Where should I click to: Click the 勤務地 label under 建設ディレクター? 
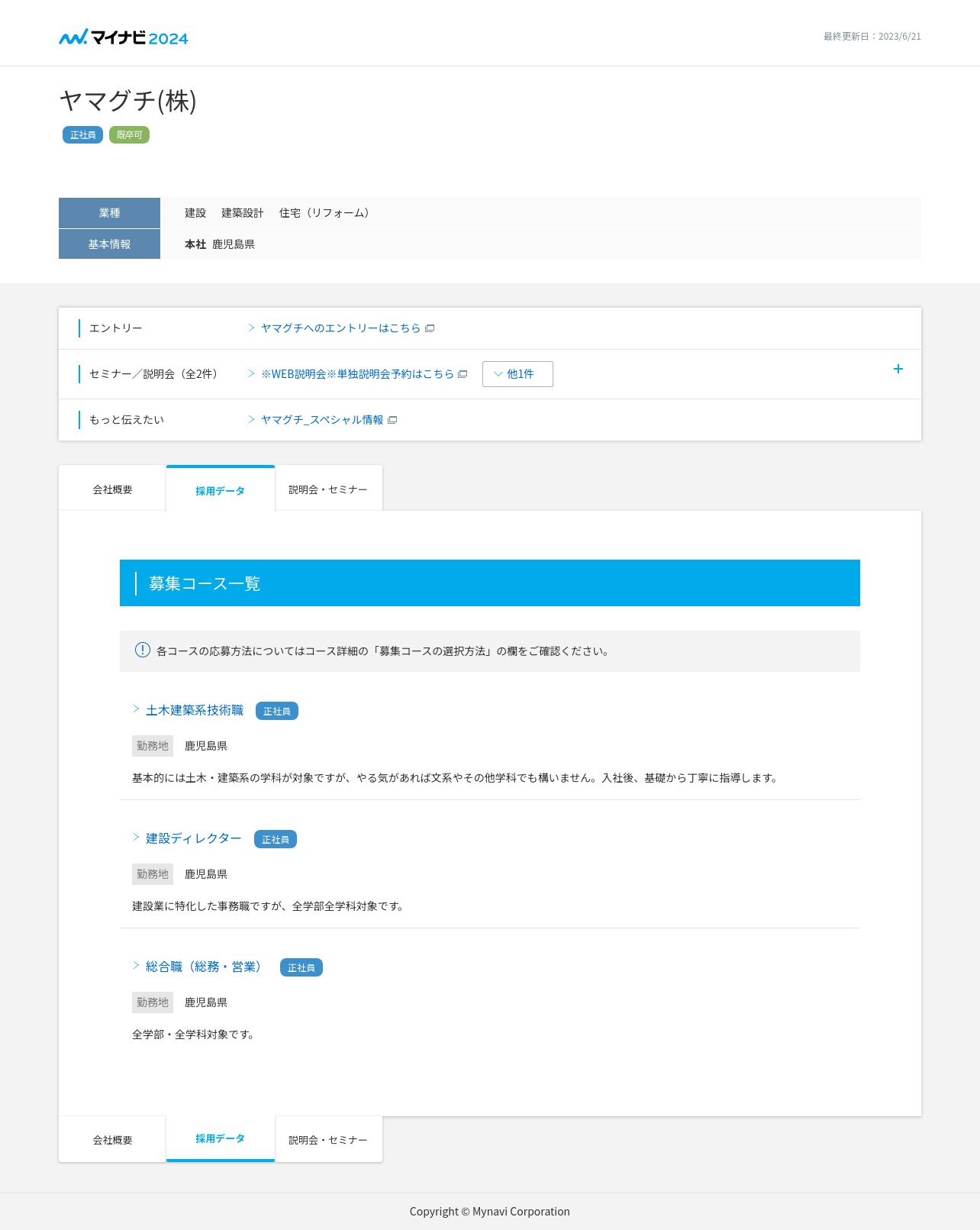point(153,874)
